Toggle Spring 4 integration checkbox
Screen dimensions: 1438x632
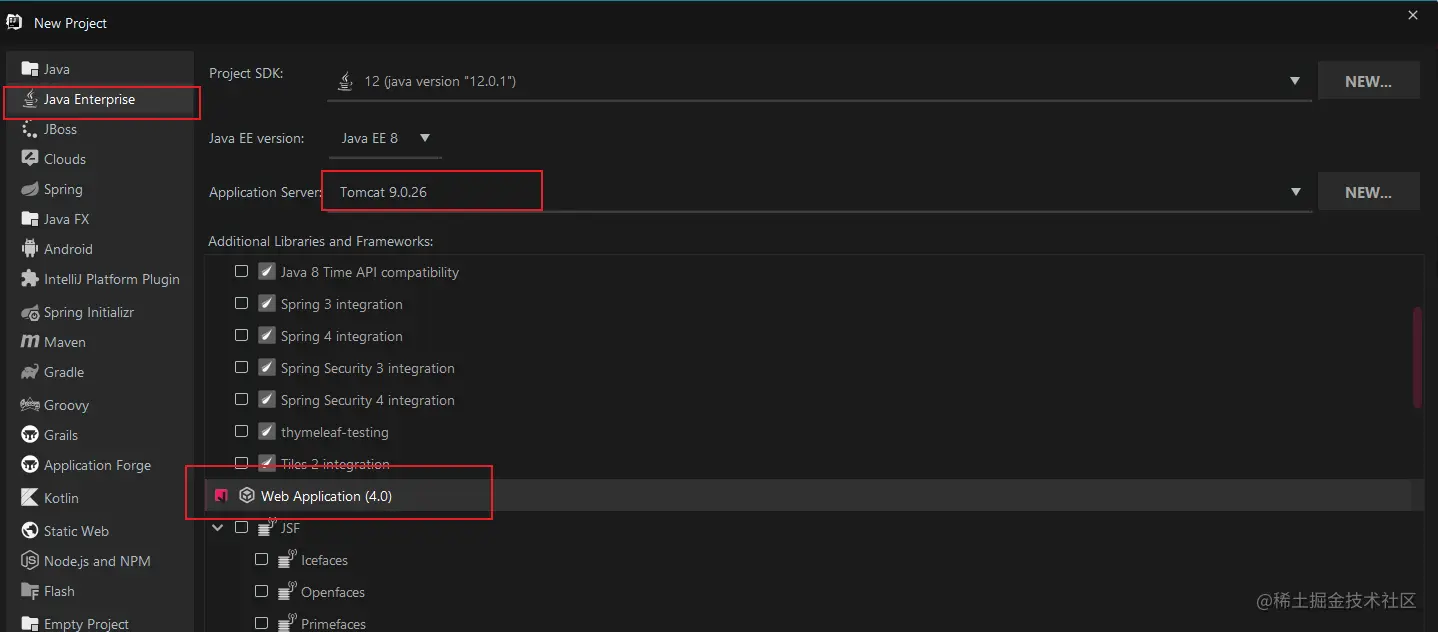point(241,335)
